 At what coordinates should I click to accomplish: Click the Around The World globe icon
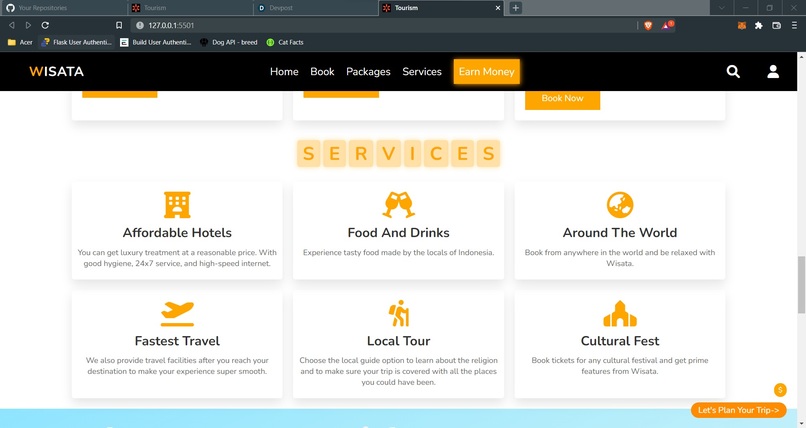click(620, 205)
